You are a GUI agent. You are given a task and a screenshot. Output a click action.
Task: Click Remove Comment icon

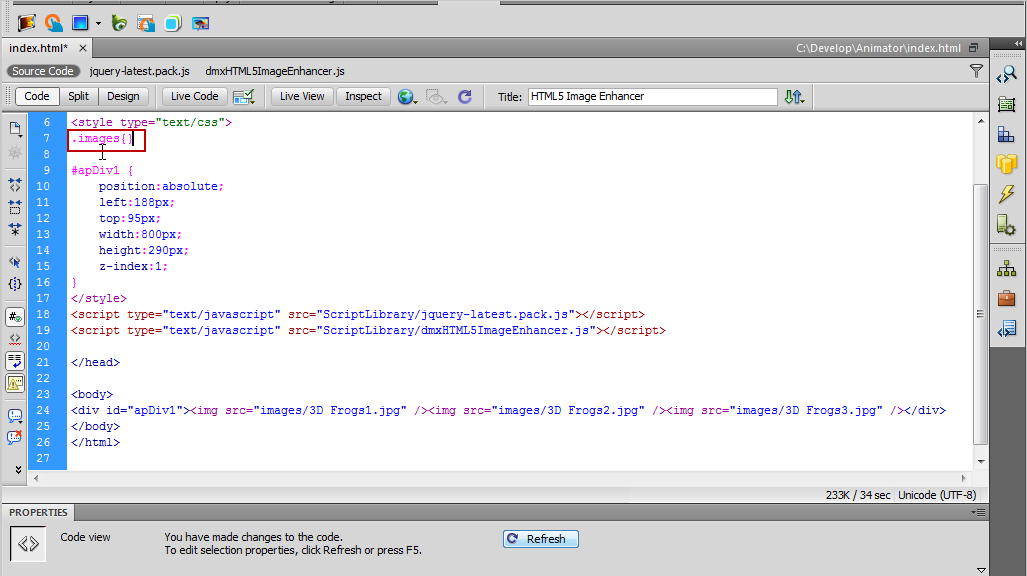click(15, 437)
